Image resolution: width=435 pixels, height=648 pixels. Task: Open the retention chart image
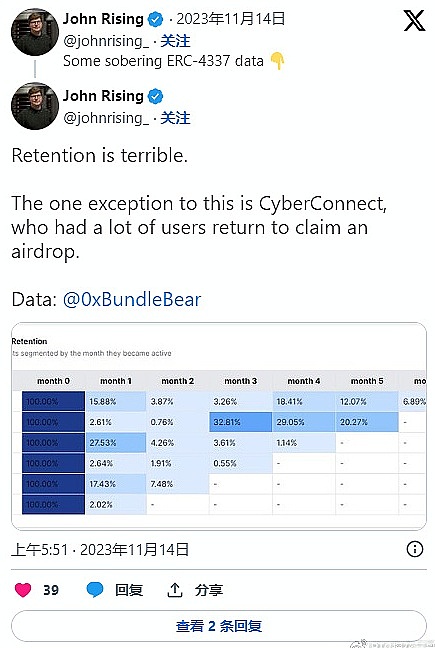point(219,426)
